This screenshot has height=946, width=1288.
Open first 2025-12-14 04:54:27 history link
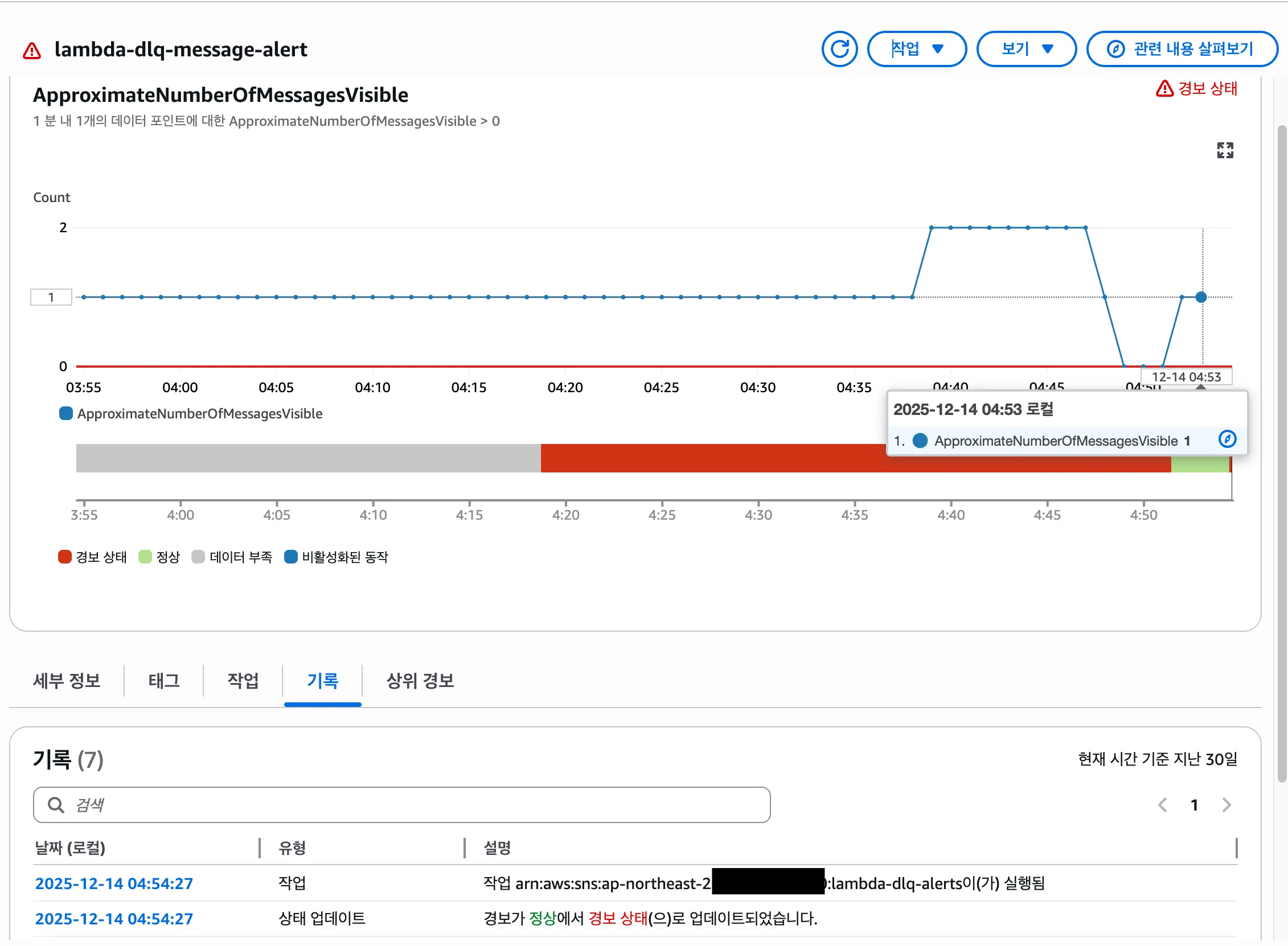coord(114,883)
